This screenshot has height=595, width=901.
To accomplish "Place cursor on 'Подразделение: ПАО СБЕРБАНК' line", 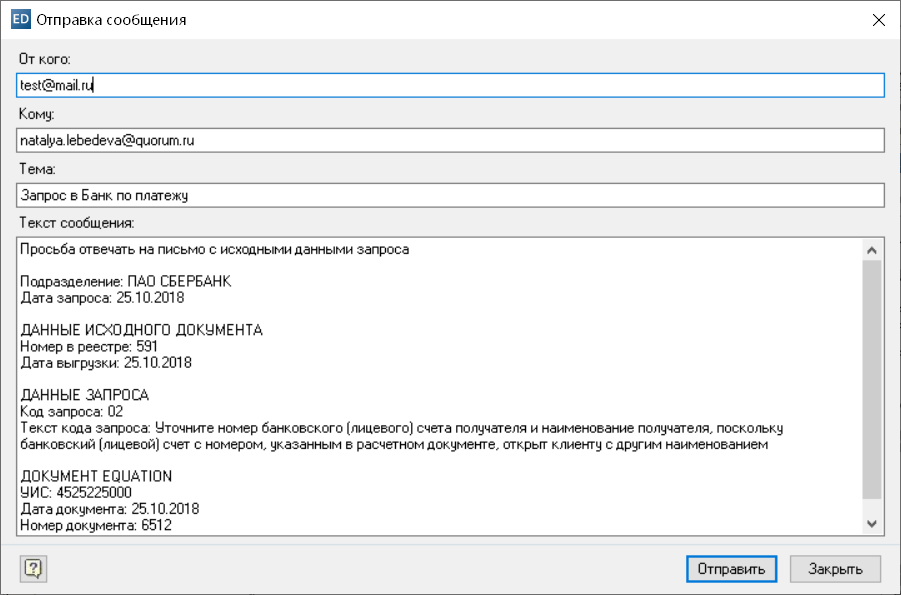I will coord(126,282).
